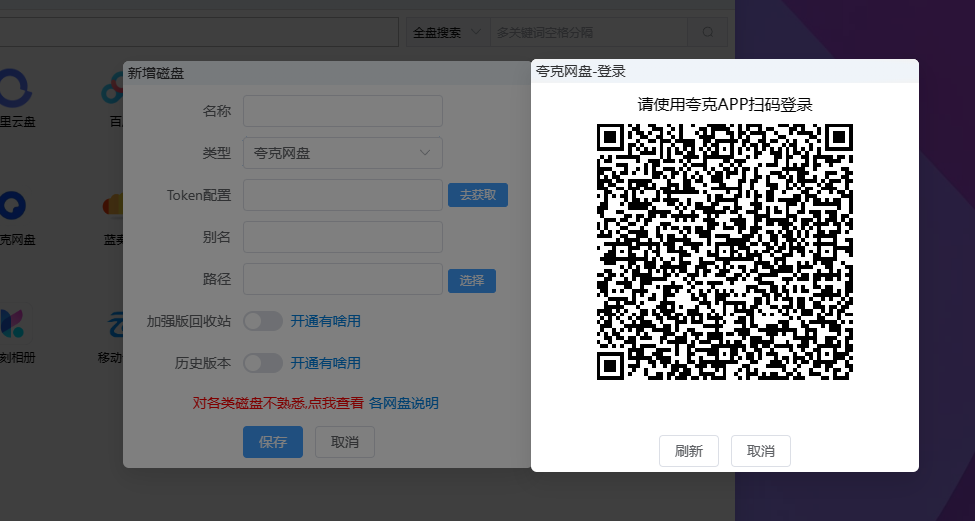Viewport: 975px width, 521px height.
Task: Open 开通有啥用 link next to 历史版本
Action: pos(326,363)
